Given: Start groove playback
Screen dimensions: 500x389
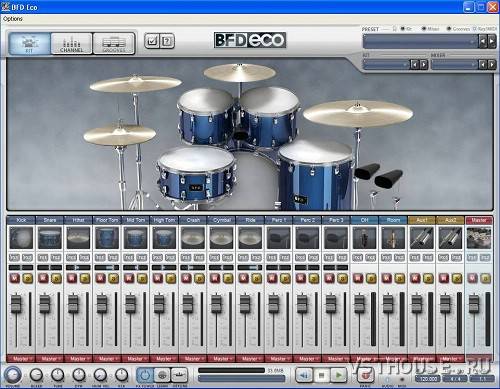Looking at the screenshot, I should point(338,375).
